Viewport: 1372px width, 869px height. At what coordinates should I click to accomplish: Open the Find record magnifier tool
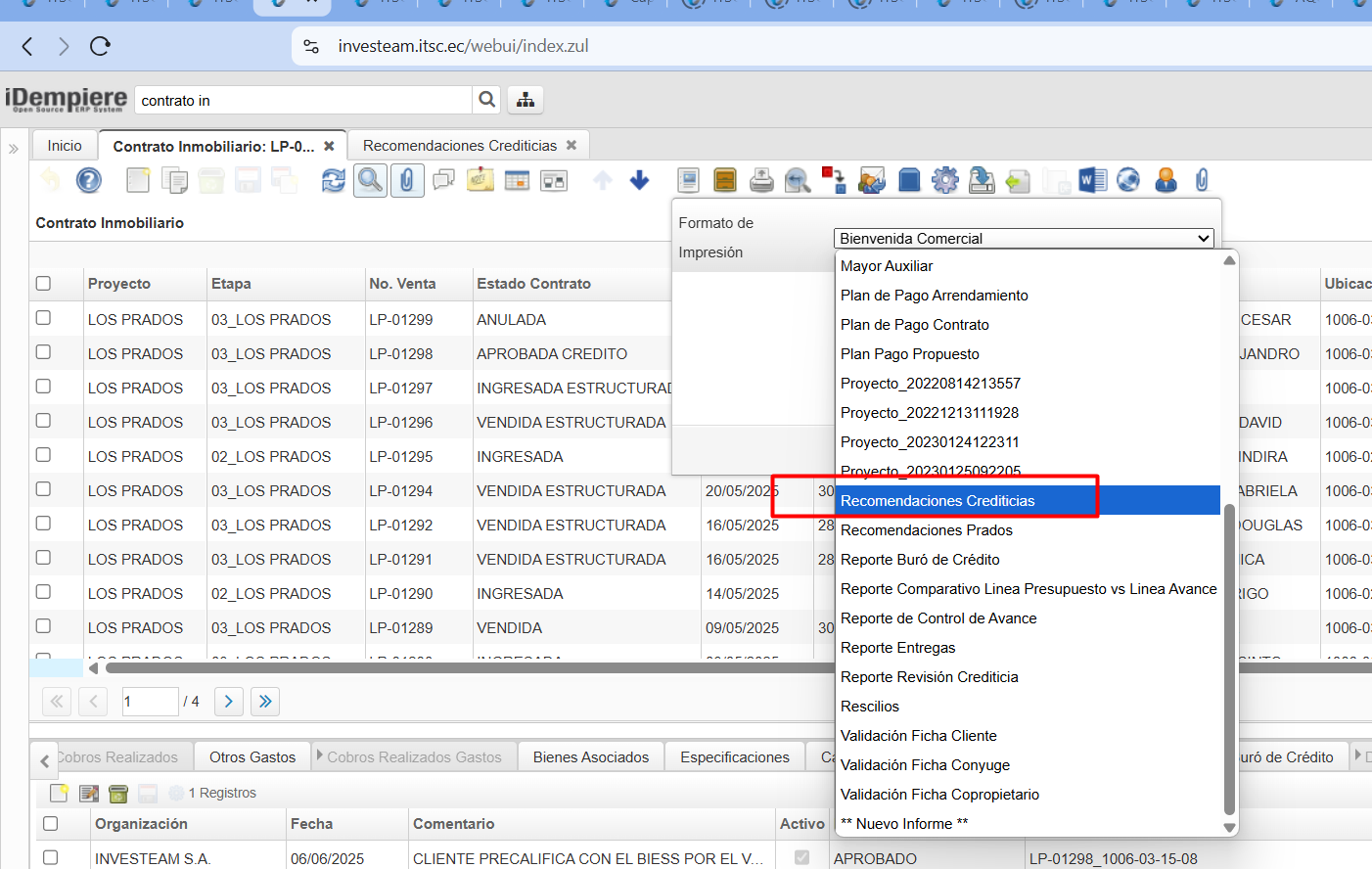click(370, 180)
